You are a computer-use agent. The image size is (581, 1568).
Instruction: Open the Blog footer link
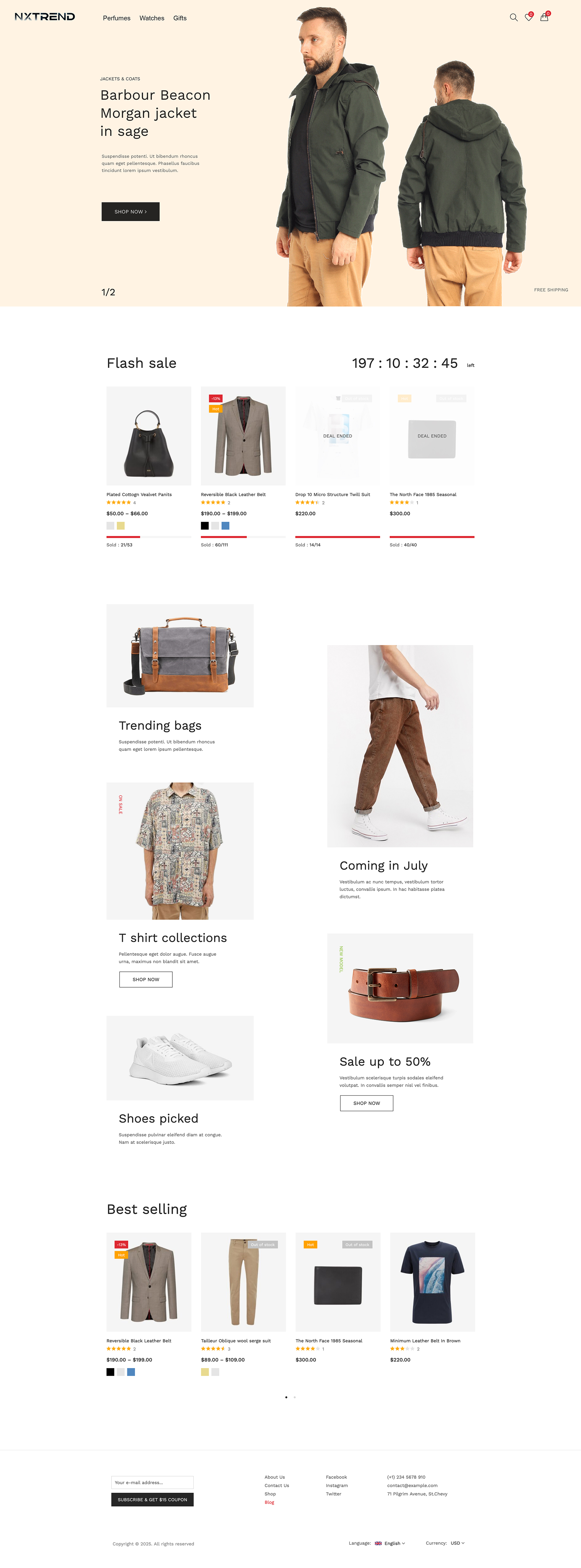269,1502
